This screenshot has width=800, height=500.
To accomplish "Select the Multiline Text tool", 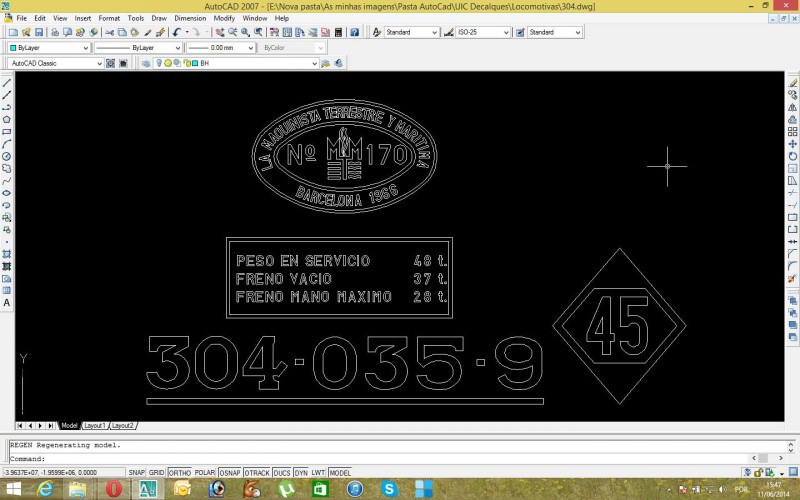I will coord(7,303).
